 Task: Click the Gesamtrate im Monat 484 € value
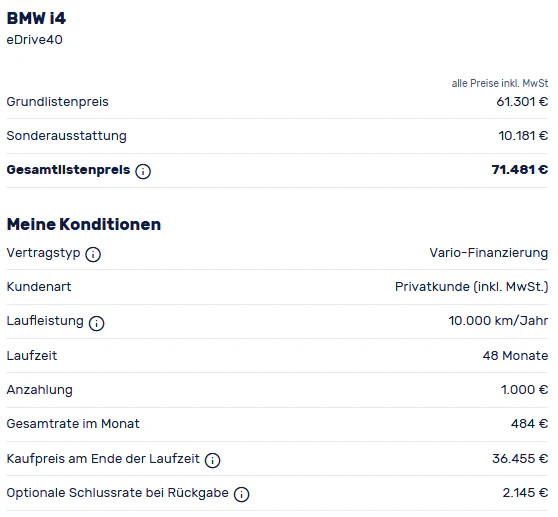(530, 424)
